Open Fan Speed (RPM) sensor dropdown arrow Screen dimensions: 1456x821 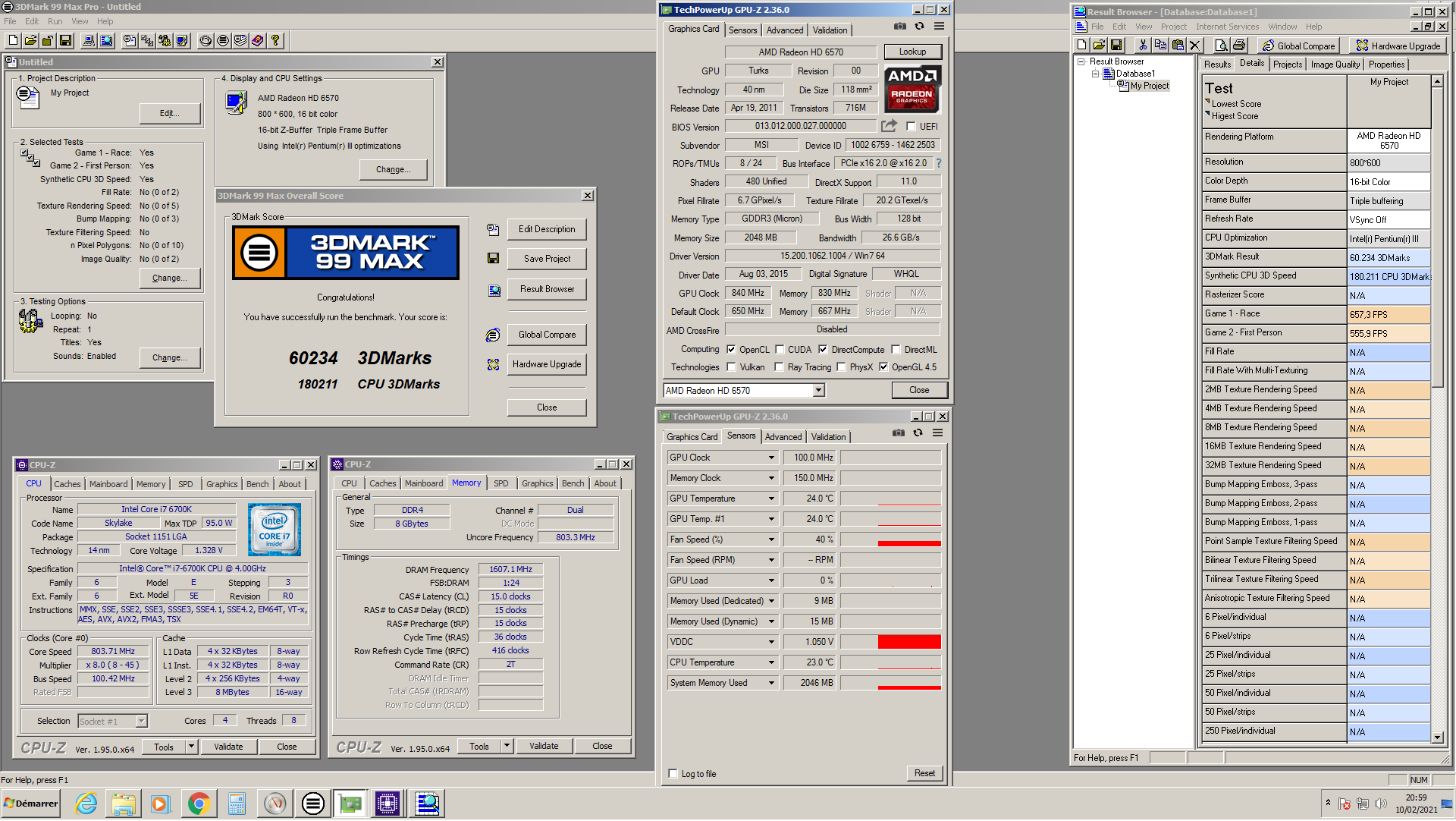[x=771, y=560]
